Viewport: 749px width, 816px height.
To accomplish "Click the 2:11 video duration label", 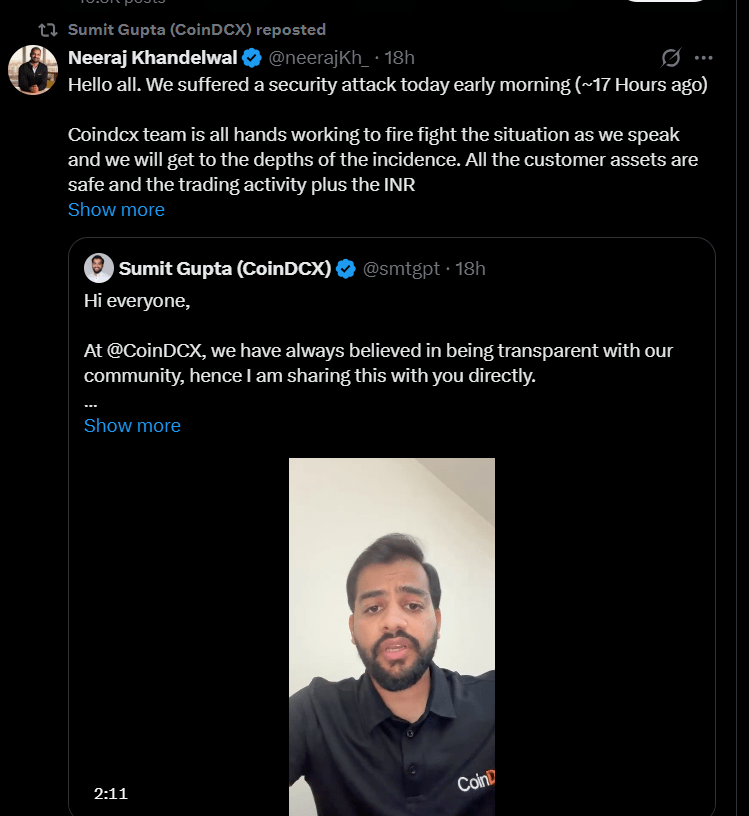I will [x=111, y=793].
